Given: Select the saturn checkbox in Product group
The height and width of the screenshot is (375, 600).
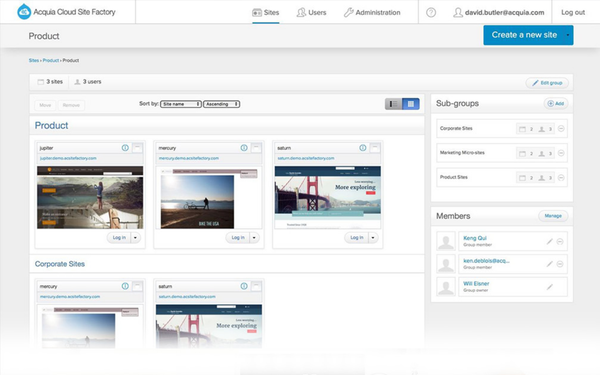Looking at the screenshot, I should (x=375, y=148).
